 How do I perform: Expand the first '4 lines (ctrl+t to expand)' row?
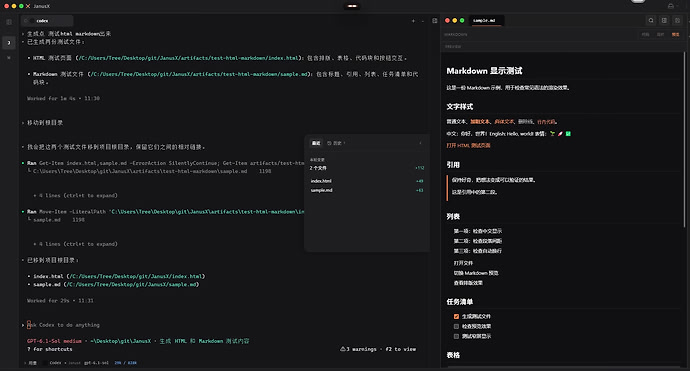75,195
